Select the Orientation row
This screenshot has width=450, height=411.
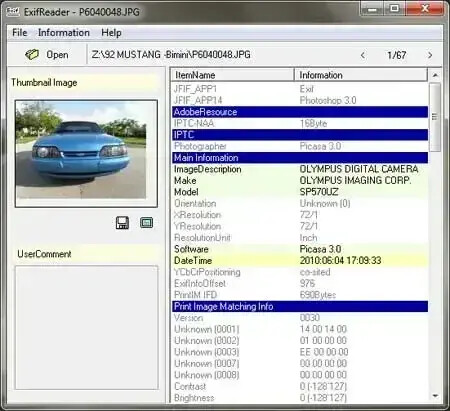(x=300, y=203)
